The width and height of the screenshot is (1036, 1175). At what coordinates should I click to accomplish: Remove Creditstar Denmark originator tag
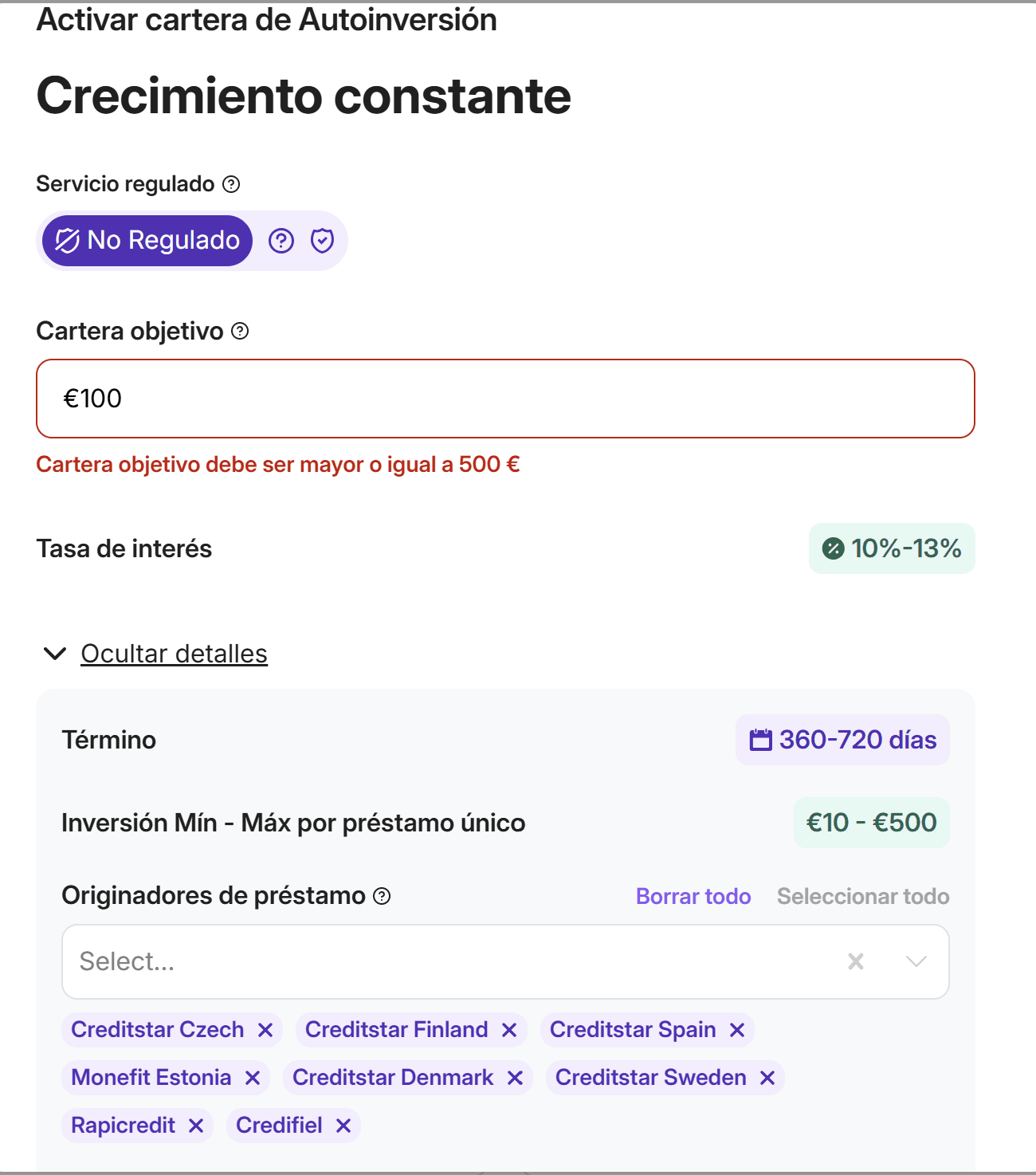[515, 1078]
